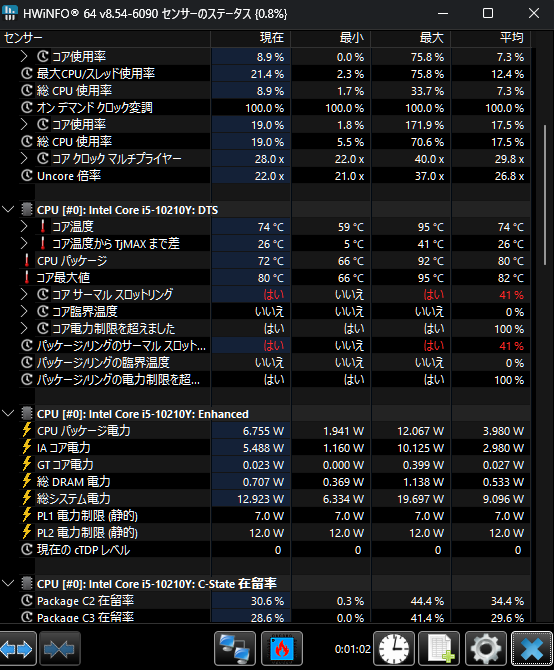Click the コア最大値 current value 80 °C
The image size is (554, 670).
(270, 278)
